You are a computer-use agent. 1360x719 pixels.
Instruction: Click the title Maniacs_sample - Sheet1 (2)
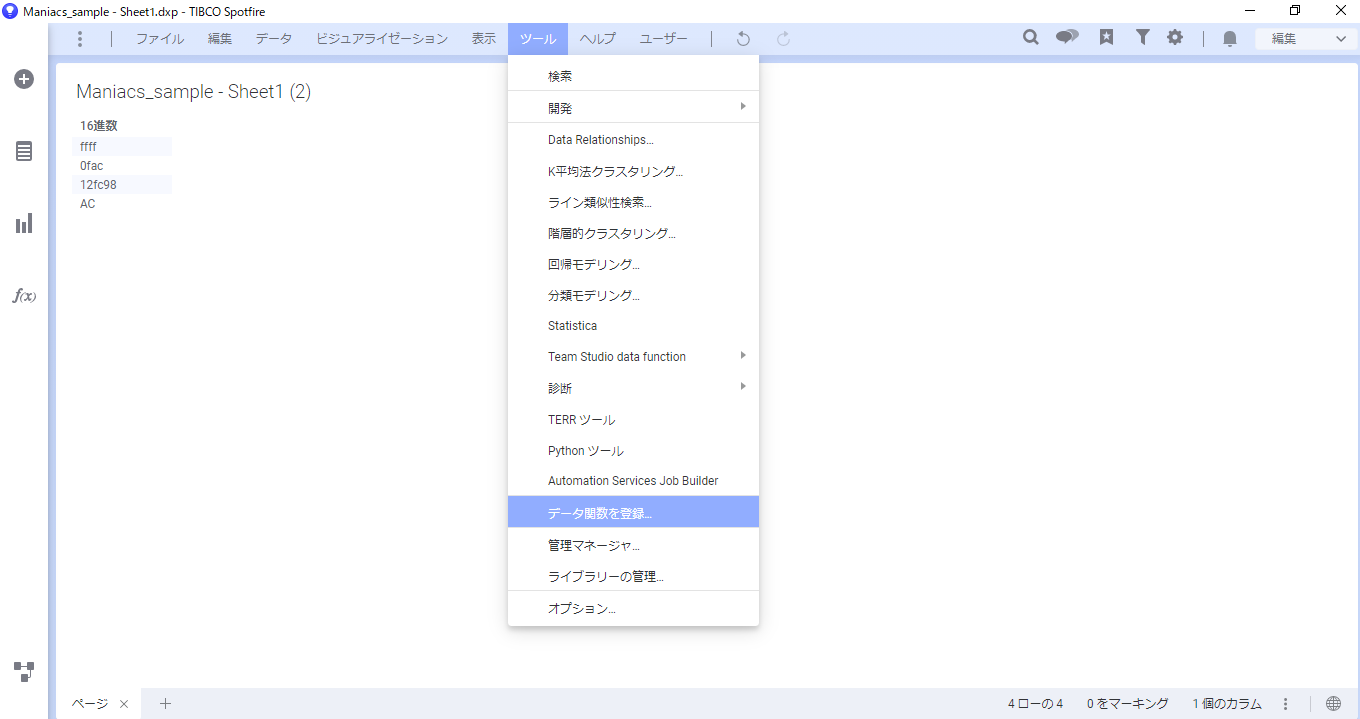[x=194, y=92]
